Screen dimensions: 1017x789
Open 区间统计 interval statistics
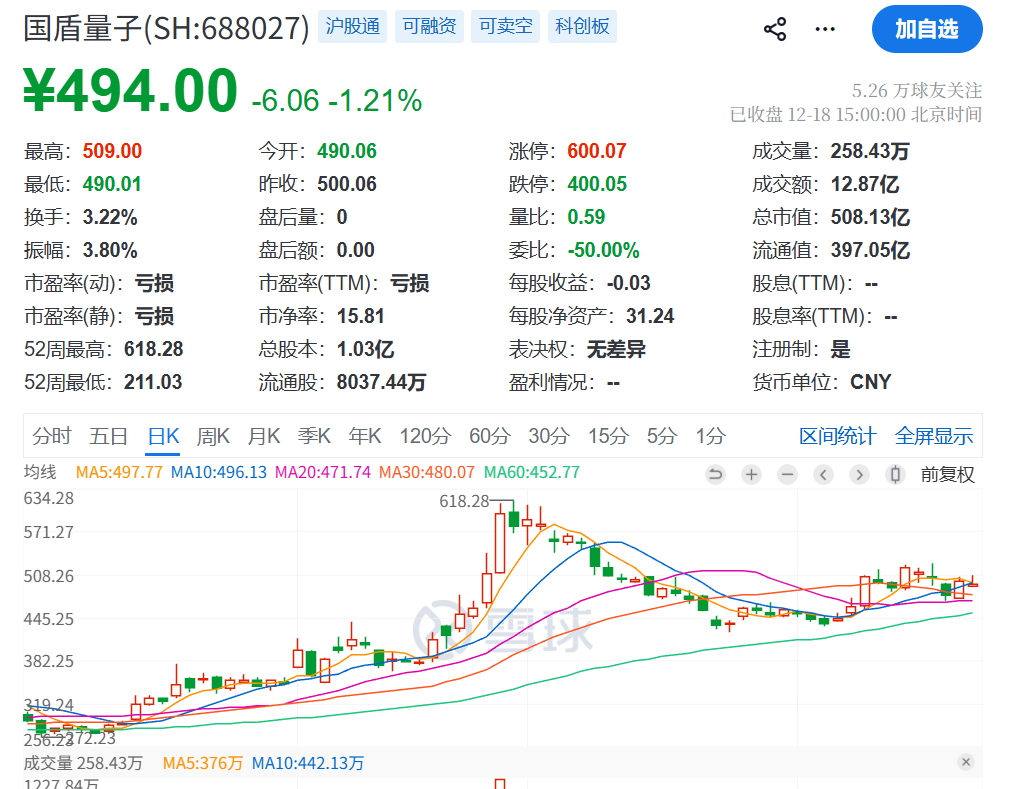coord(838,436)
